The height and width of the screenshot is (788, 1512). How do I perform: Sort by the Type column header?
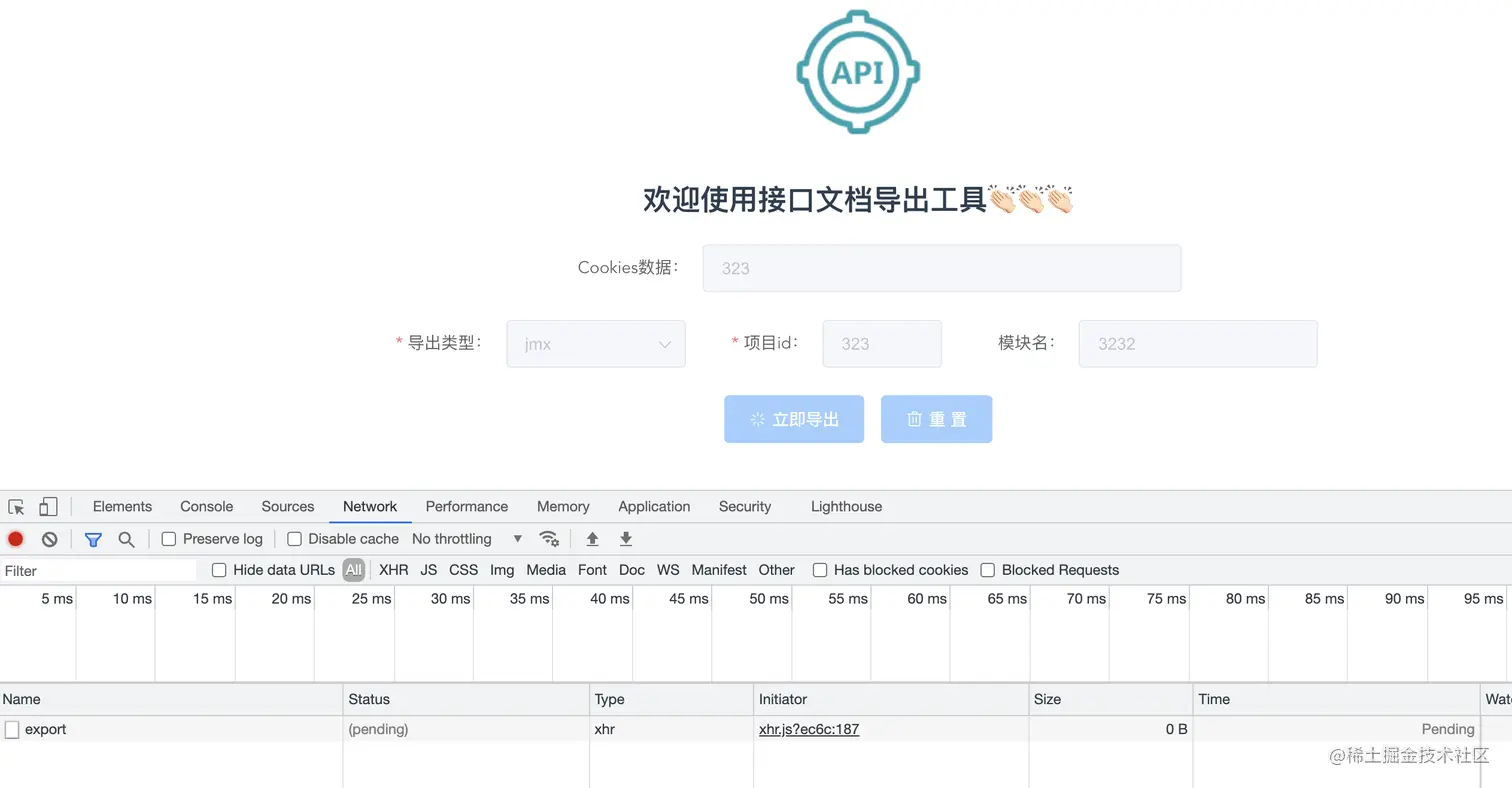point(671,699)
